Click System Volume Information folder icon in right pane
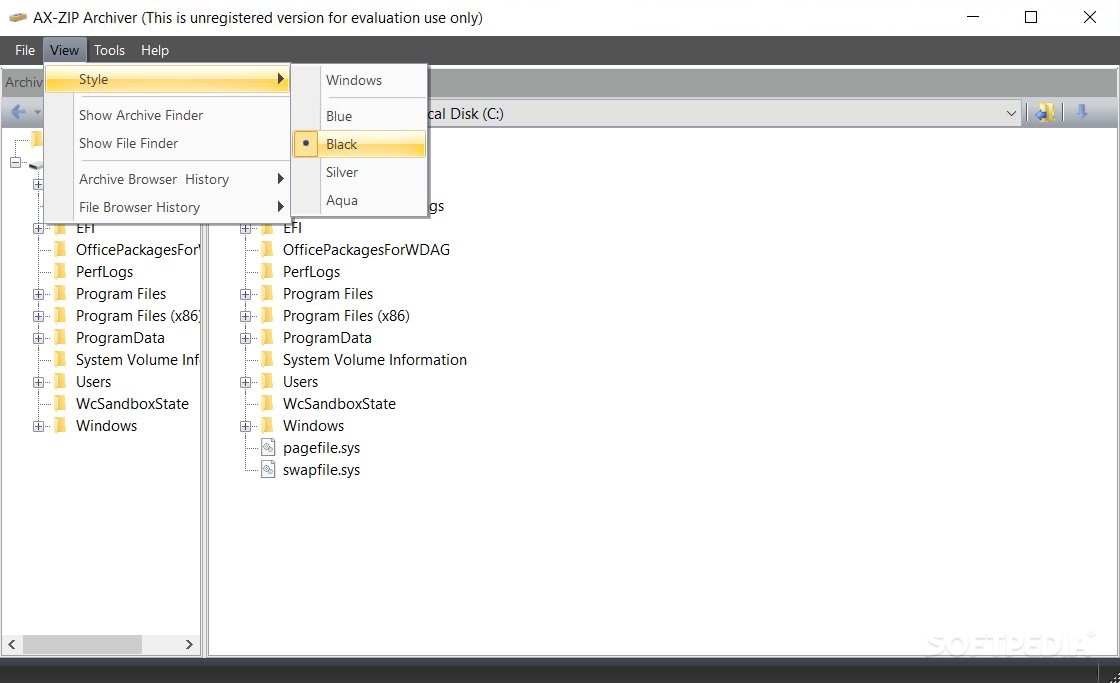Screen dimensions: 1120x683 (x=268, y=360)
